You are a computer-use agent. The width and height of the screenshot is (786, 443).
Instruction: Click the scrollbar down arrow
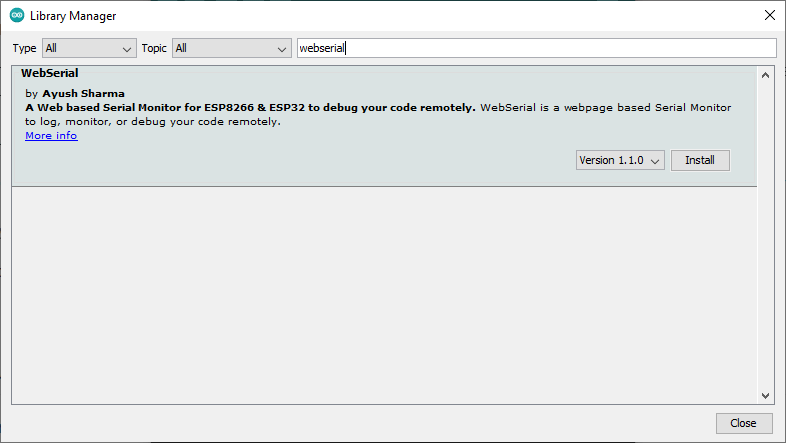pyautogui.click(x=766, y=396)
